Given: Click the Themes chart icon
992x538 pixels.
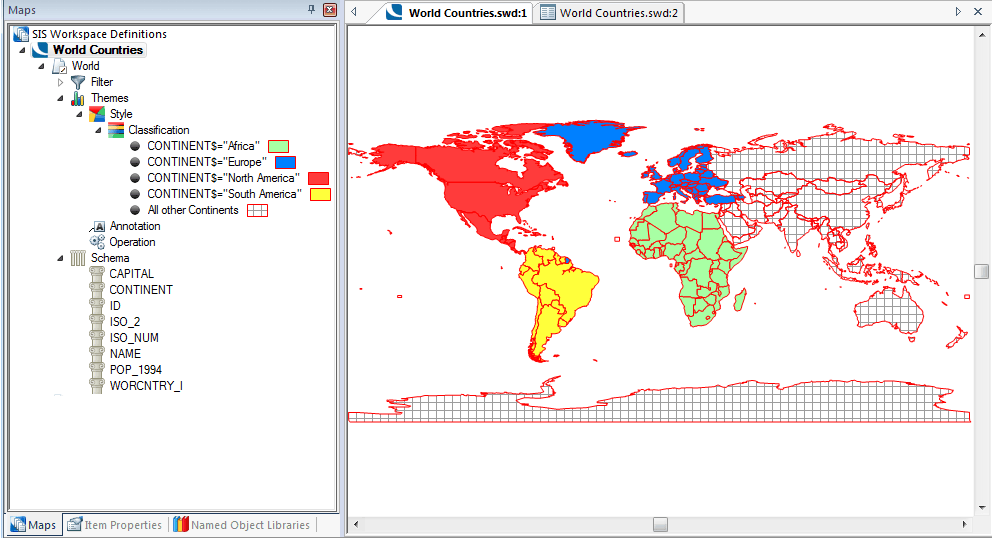Looking at the screenshot, I should click(78, 98).
